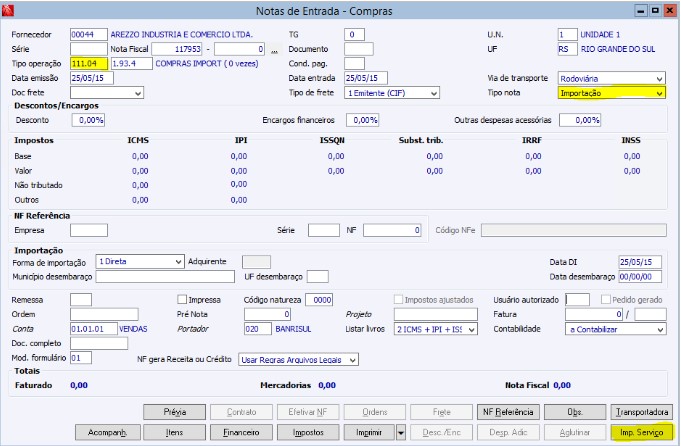
Task: Toggle the Pedido gerado checkbox
Action: 606,299
